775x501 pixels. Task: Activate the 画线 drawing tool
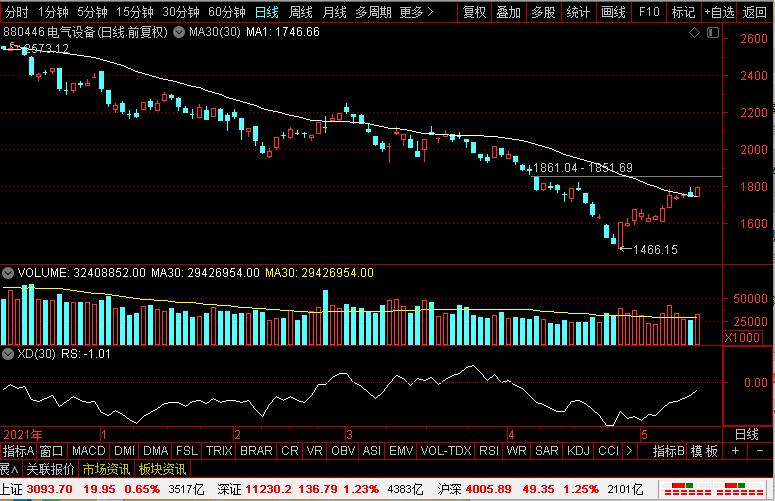613,12
